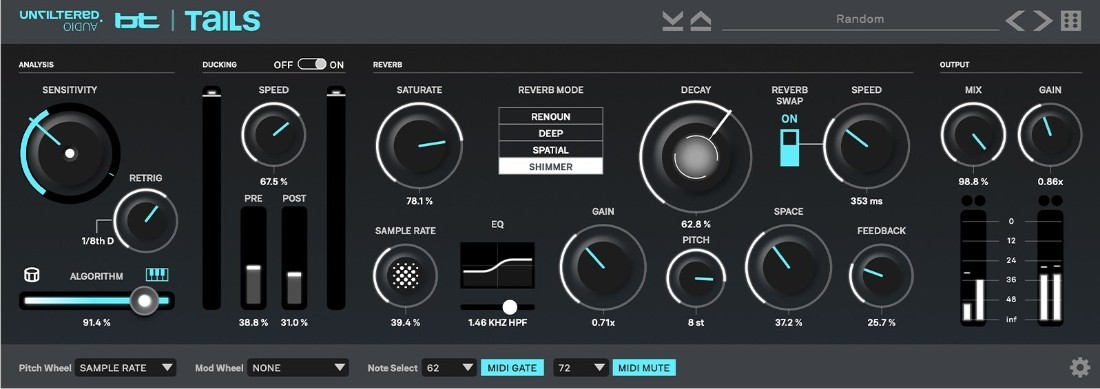Screen dimensions: 1100x389
Task: Click the Unfiltered Audio logo
Action: click(61, 20)
